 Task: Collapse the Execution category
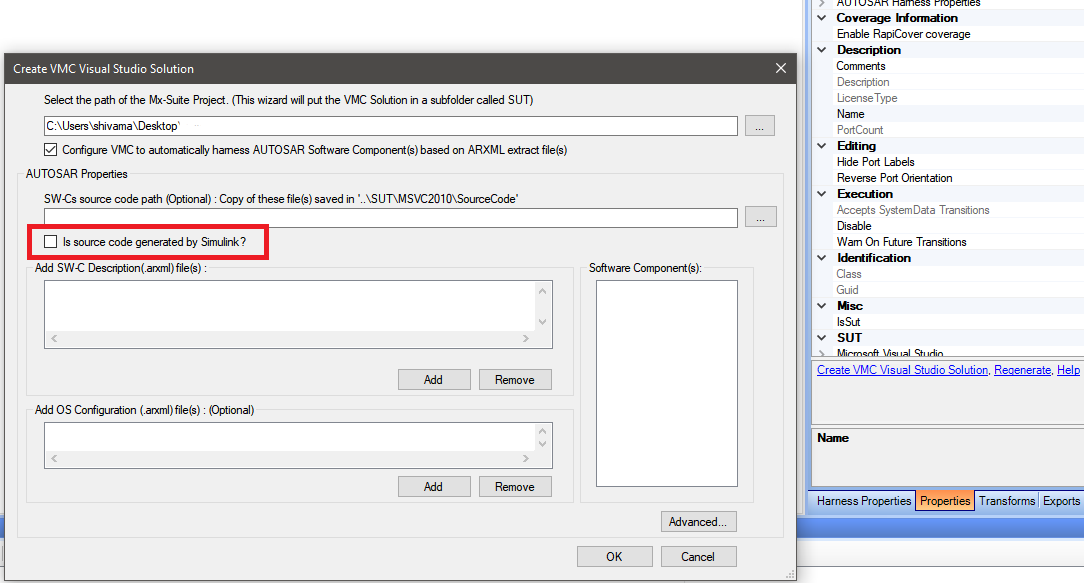[x=822, y=194]
